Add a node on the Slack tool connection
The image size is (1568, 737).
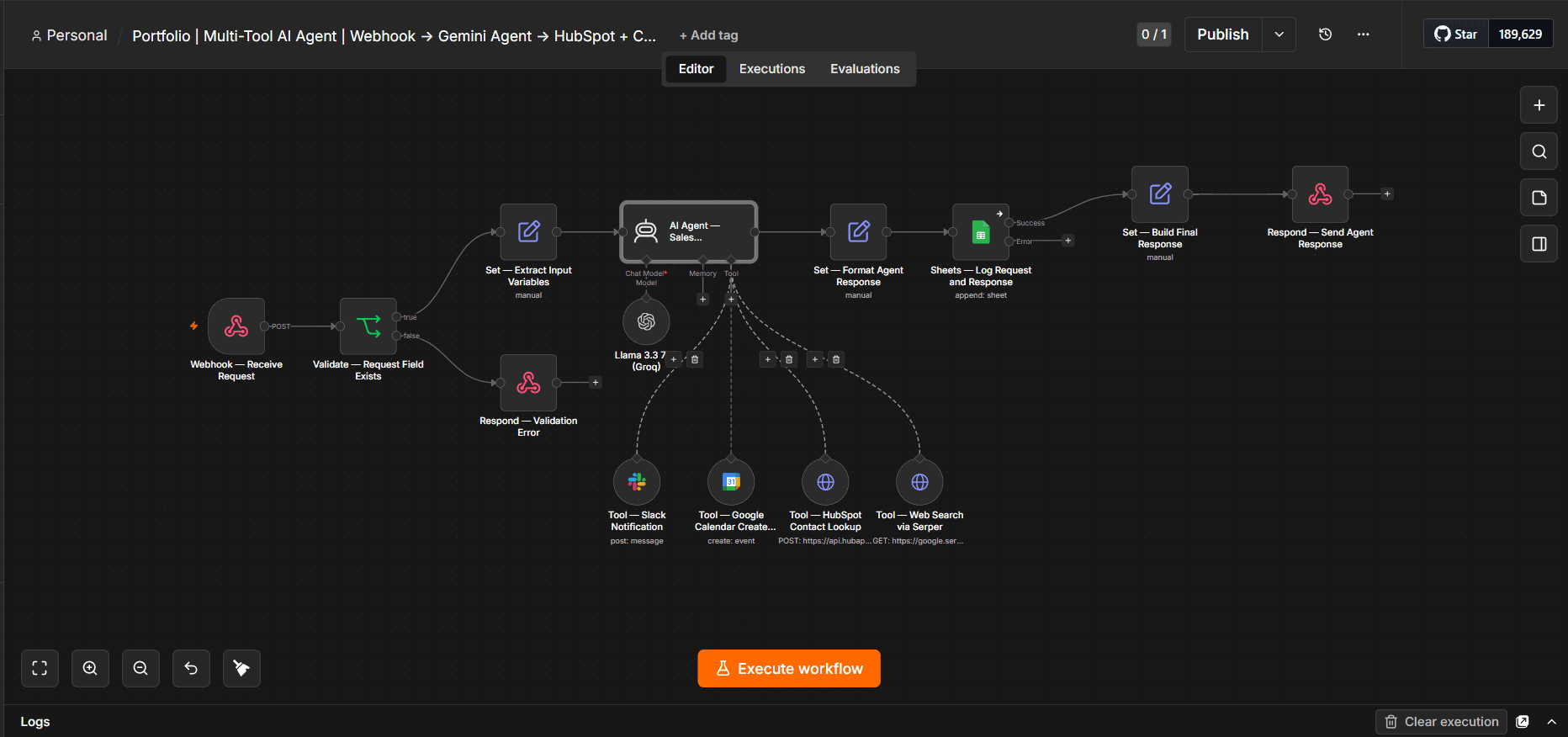pos(673,359)
